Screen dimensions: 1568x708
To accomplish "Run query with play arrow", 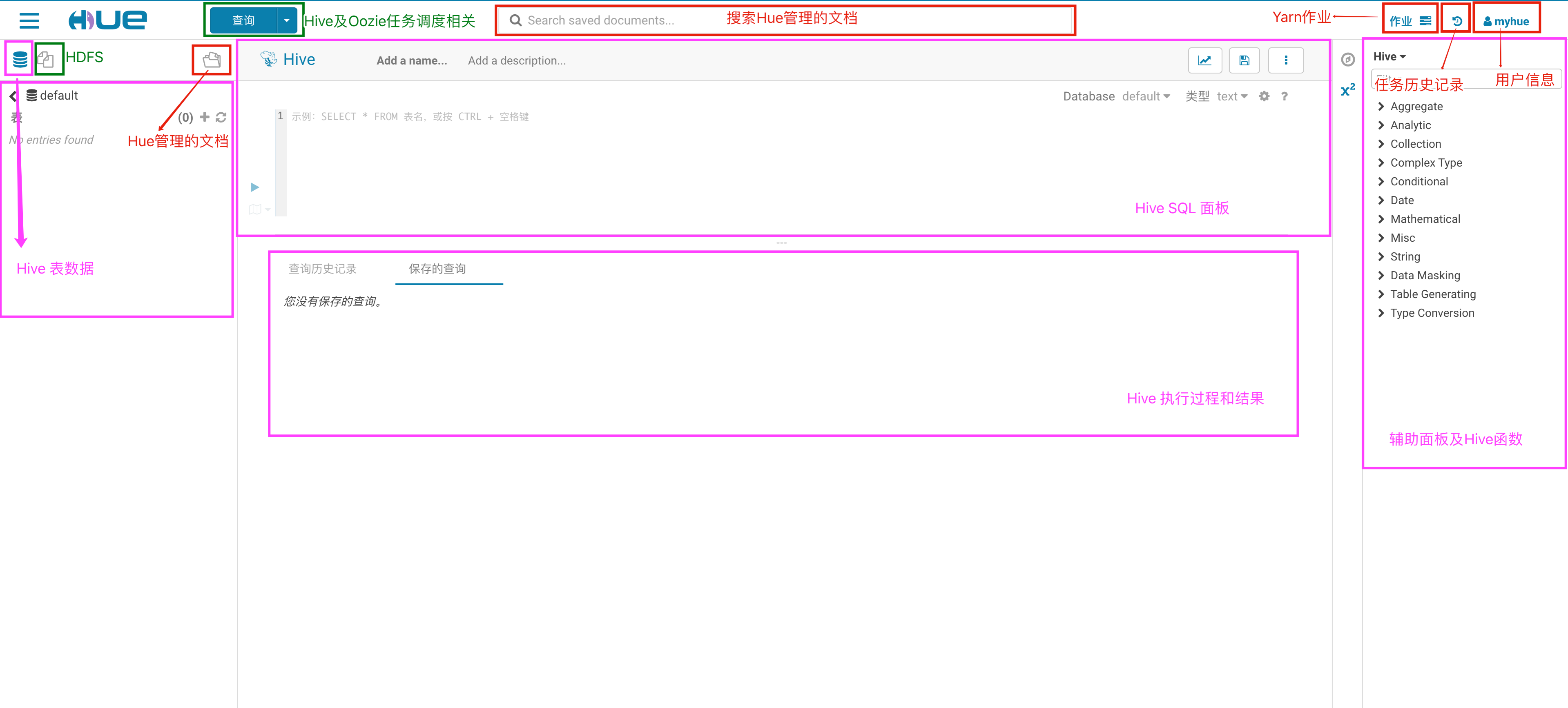I will (255, 187).
